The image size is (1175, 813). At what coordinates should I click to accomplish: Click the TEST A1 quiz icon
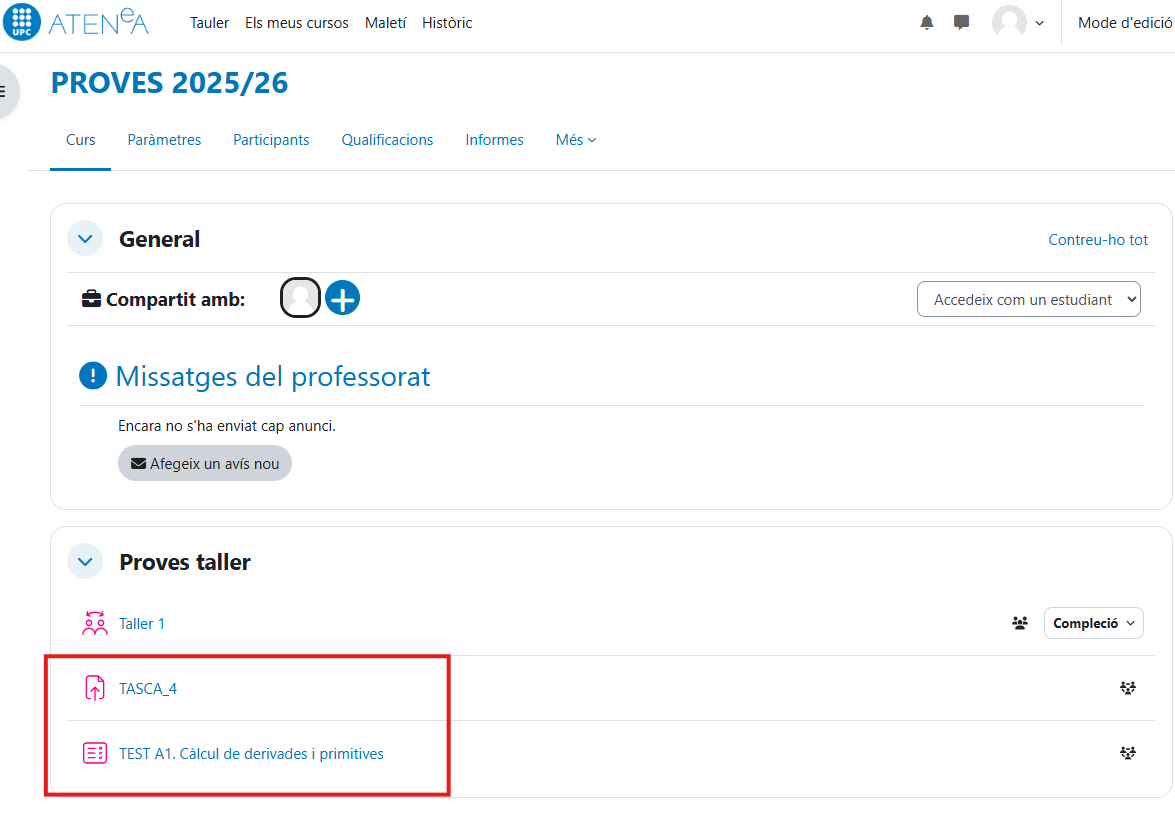[x=95, y=753]
